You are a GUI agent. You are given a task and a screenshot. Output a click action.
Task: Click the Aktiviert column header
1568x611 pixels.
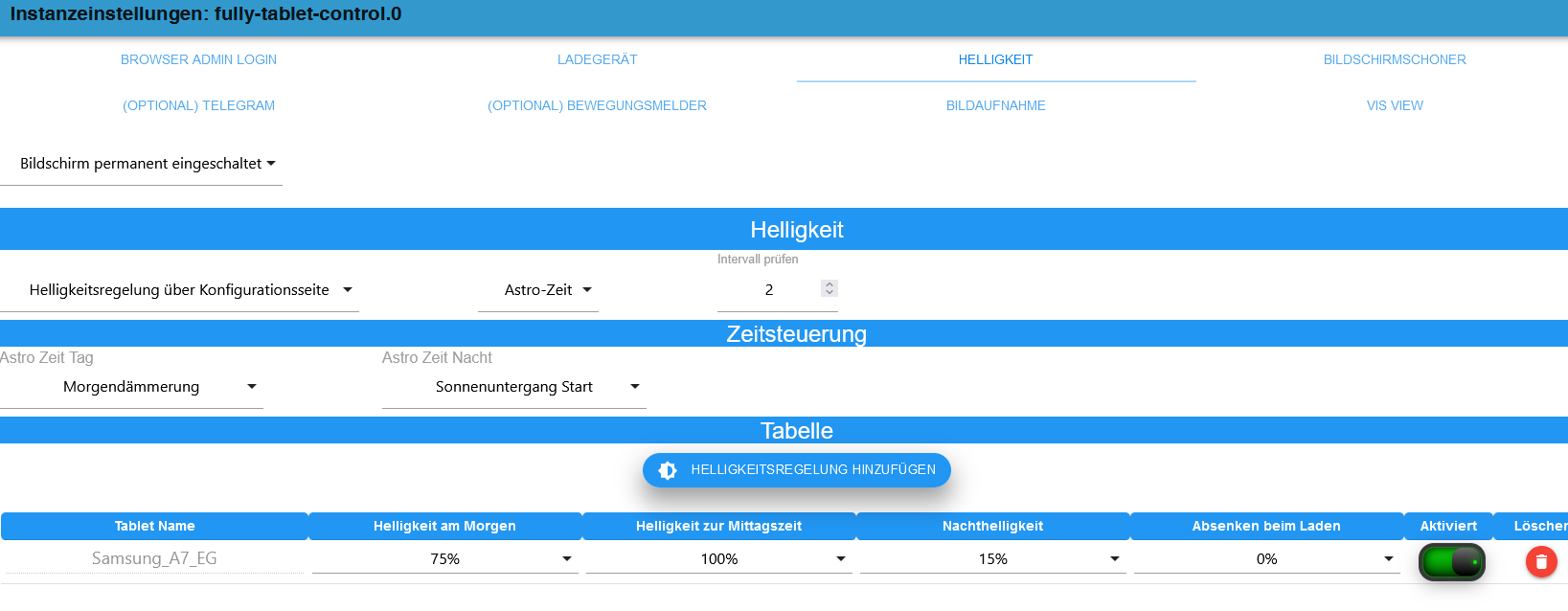coord(1448,526)
